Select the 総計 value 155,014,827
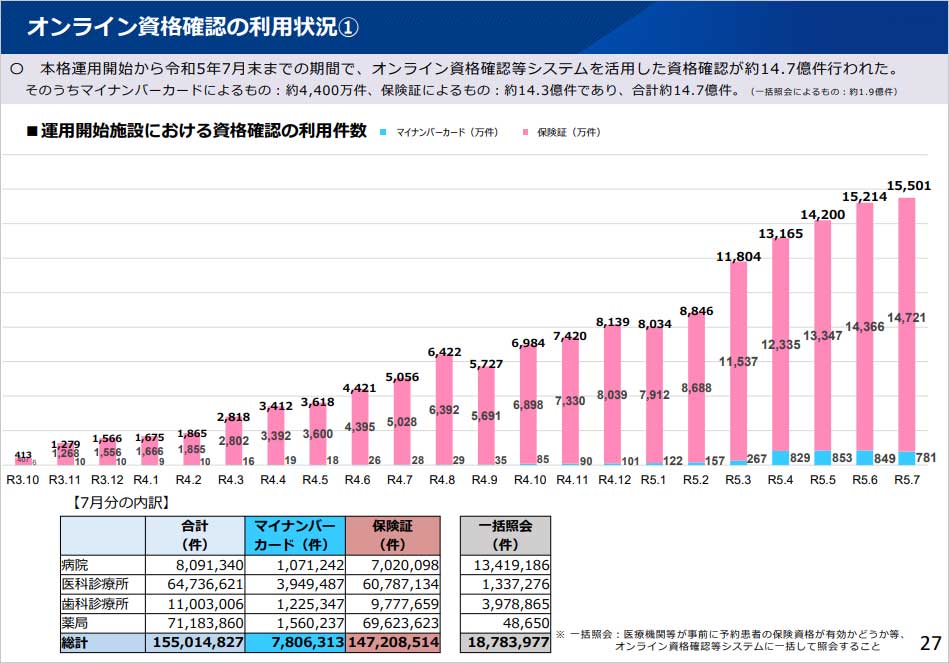 pyautogui.click(x=195, y=642)
